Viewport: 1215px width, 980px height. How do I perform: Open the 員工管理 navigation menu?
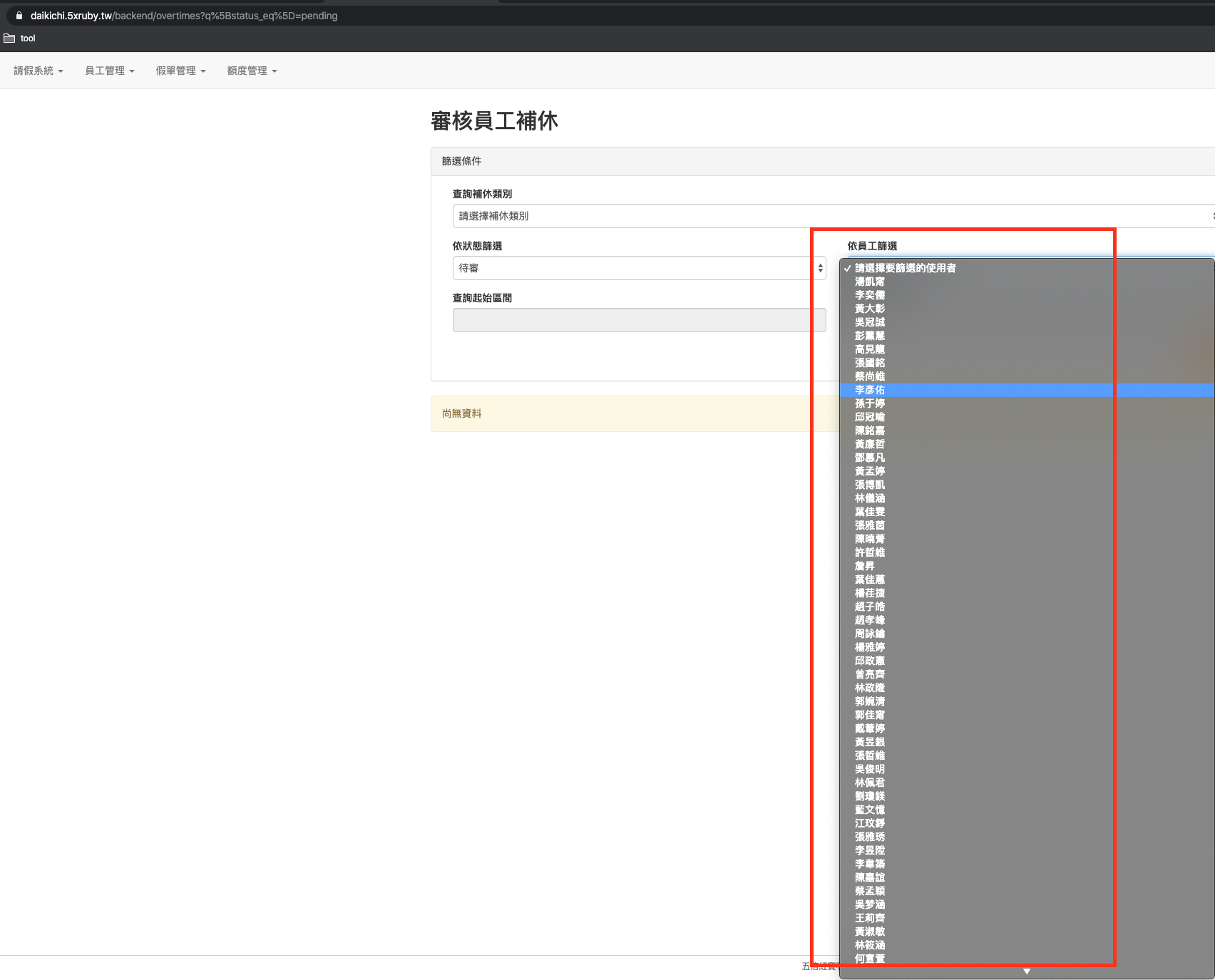point(110,71)
